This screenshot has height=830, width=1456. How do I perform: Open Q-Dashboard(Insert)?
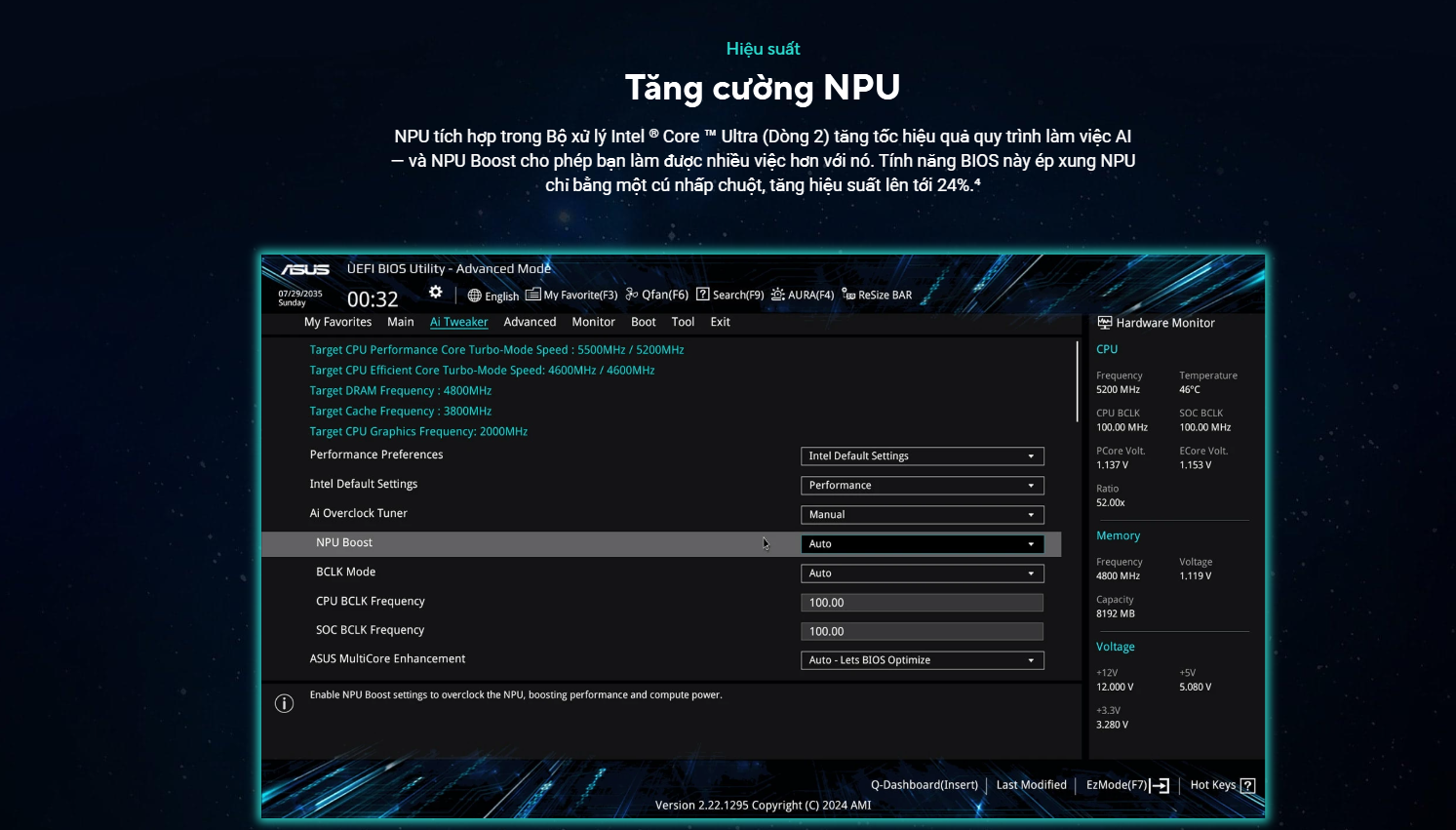pos(925,785)
